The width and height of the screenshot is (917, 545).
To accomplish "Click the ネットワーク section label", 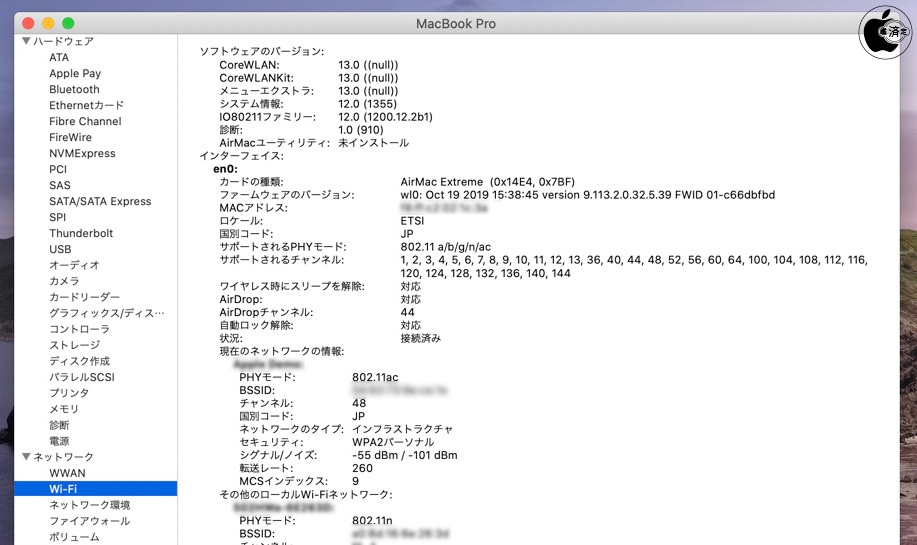I will coord(63,456).
